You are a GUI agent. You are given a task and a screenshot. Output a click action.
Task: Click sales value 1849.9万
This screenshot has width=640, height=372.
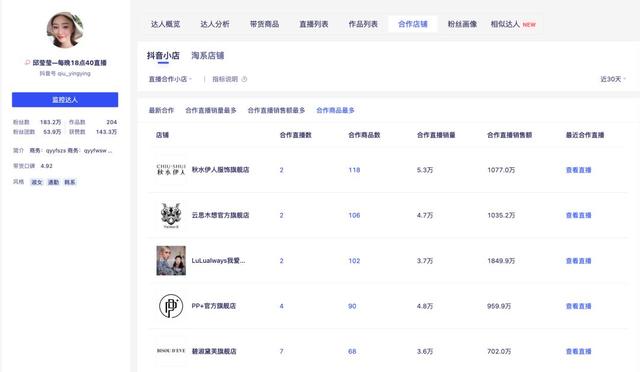point(501,261)
